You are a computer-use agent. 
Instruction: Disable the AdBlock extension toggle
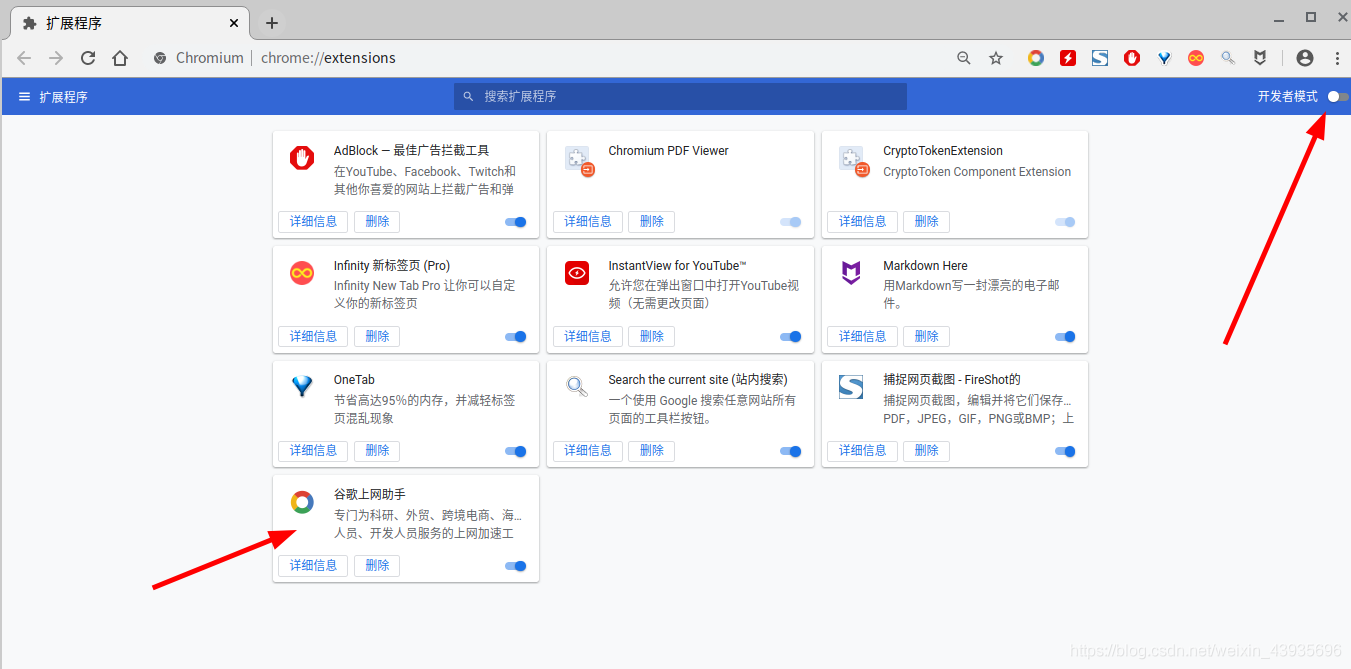click(x=516, y=222)
